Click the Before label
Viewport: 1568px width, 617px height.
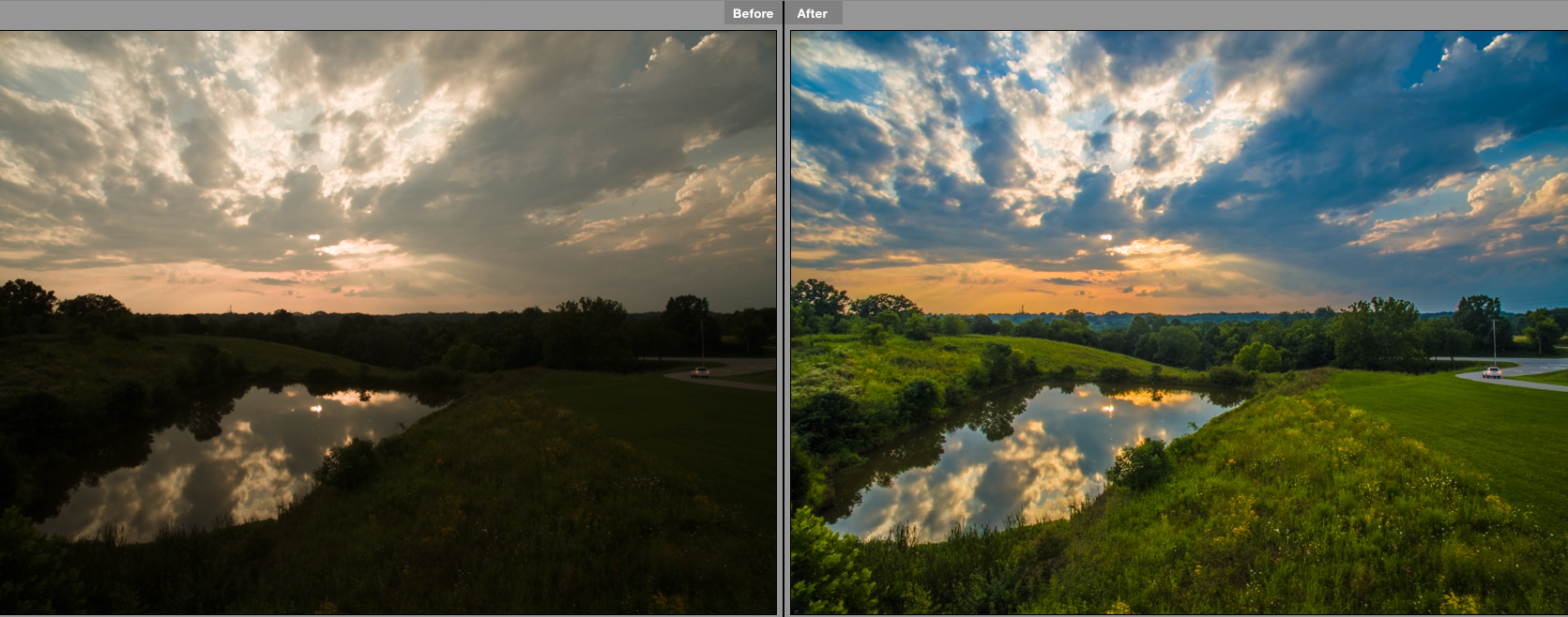coord(753,13)
